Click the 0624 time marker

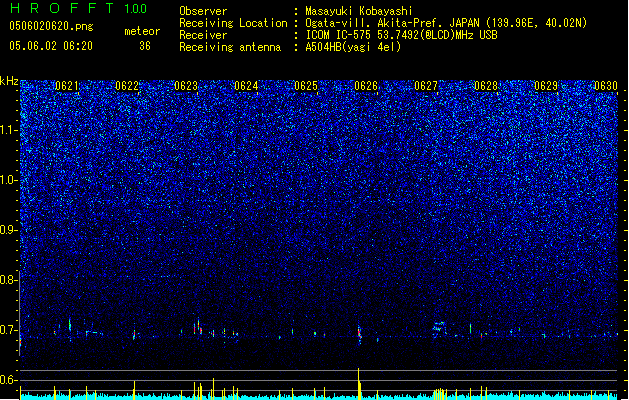(x=246, y=85)
